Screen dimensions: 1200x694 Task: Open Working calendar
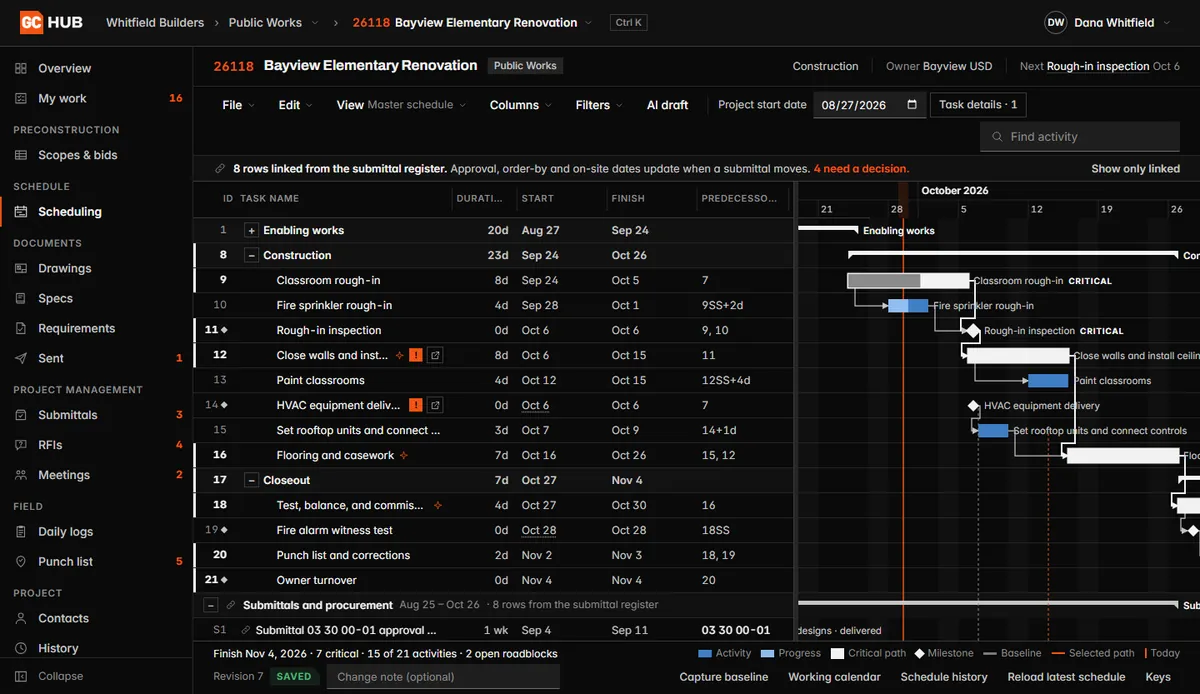pyautogui.click(x=834, y=677)
